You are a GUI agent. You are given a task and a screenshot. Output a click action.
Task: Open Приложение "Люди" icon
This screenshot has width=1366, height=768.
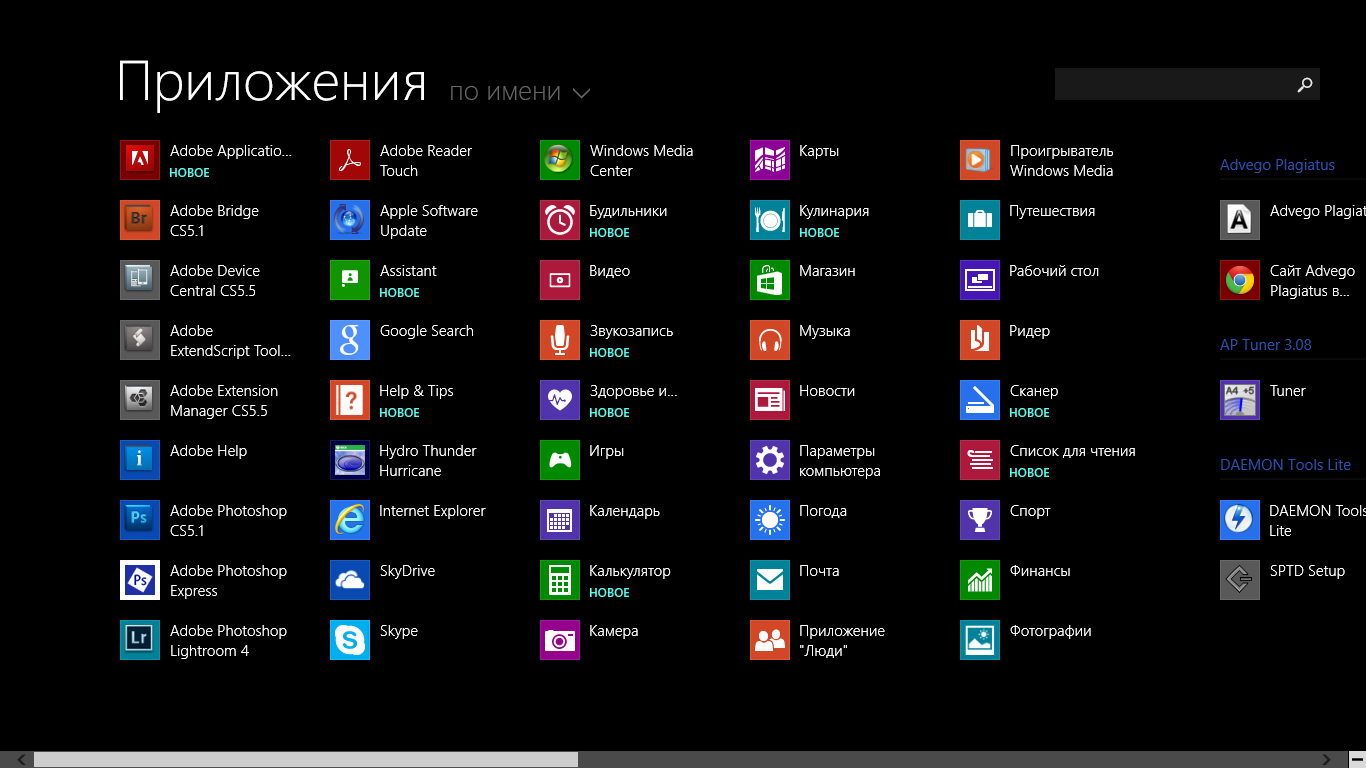[x=770, y=640]
